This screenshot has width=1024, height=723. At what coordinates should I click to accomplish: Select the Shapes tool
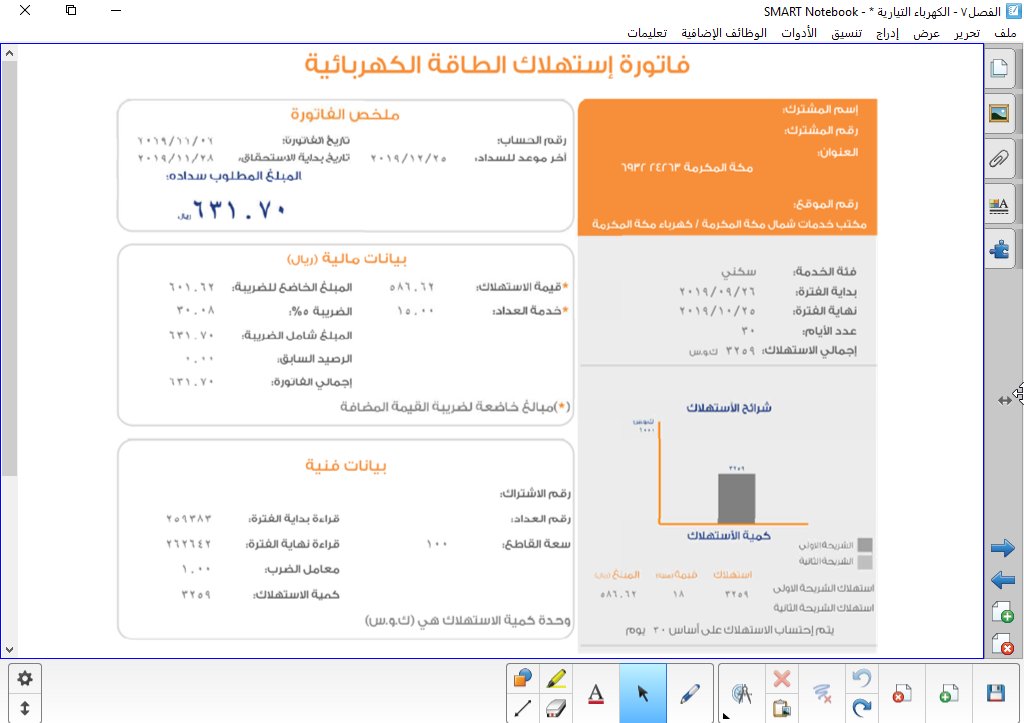click(x=522, y=679)
